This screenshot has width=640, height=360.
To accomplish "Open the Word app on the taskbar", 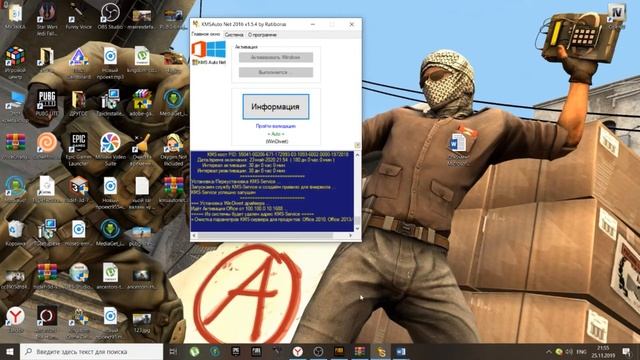I will coord(401,351).
